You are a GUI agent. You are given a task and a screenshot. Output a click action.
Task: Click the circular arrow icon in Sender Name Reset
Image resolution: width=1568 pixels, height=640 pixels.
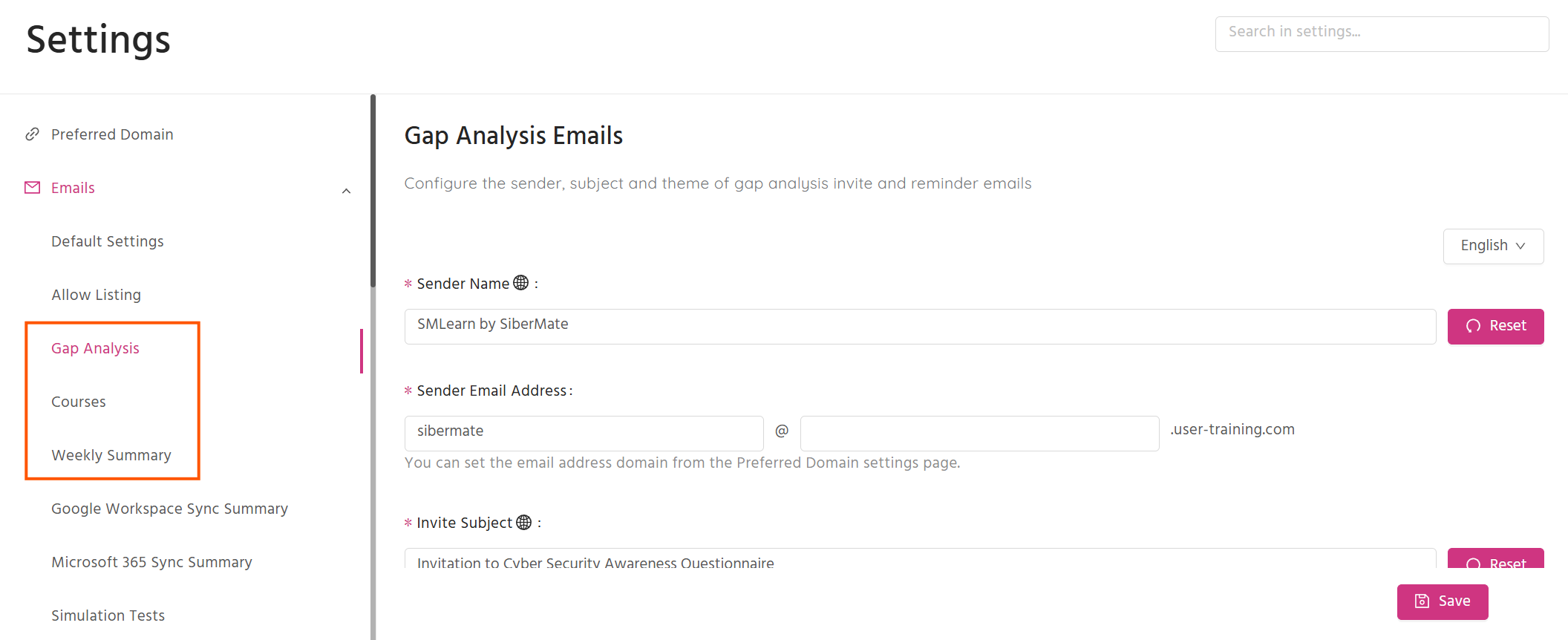[1473, 326]
